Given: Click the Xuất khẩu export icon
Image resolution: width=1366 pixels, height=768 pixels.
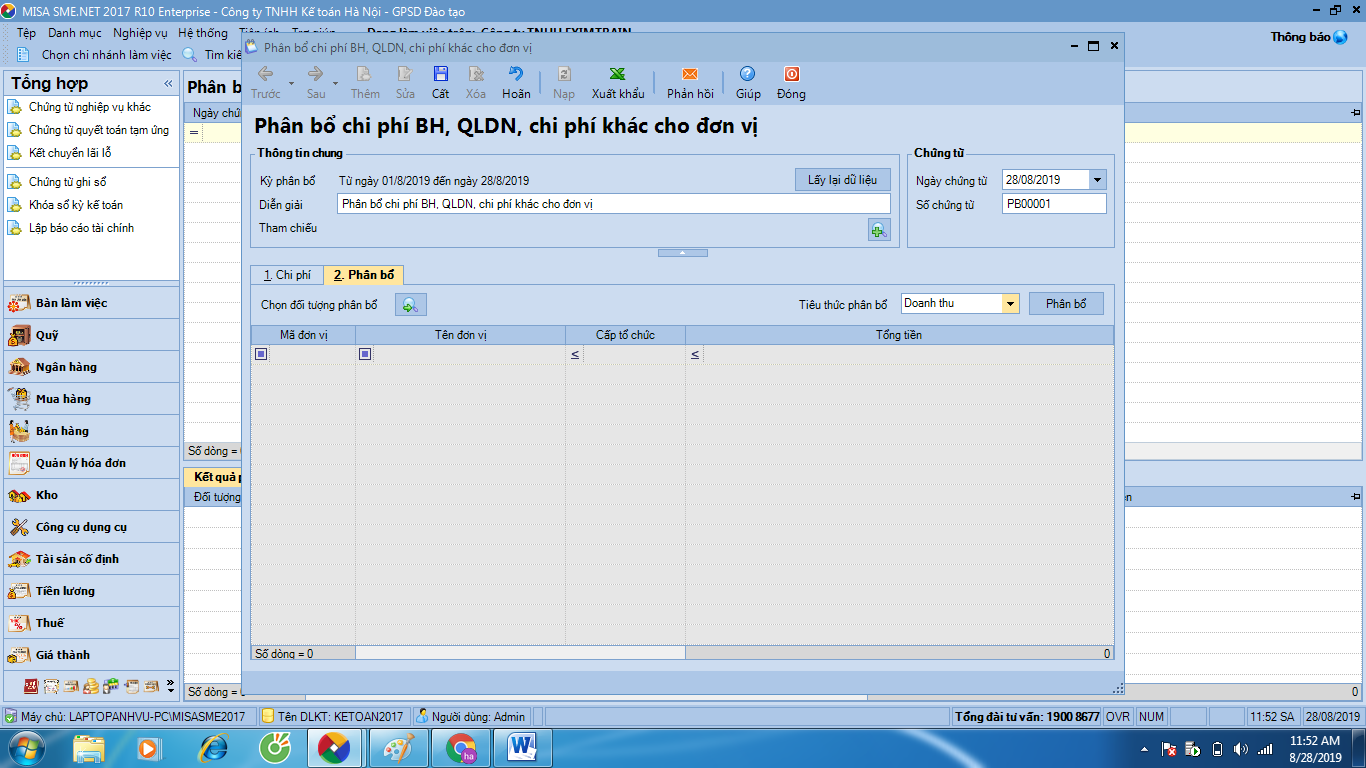Looking at the screenshot, I should tap(618, 74).
